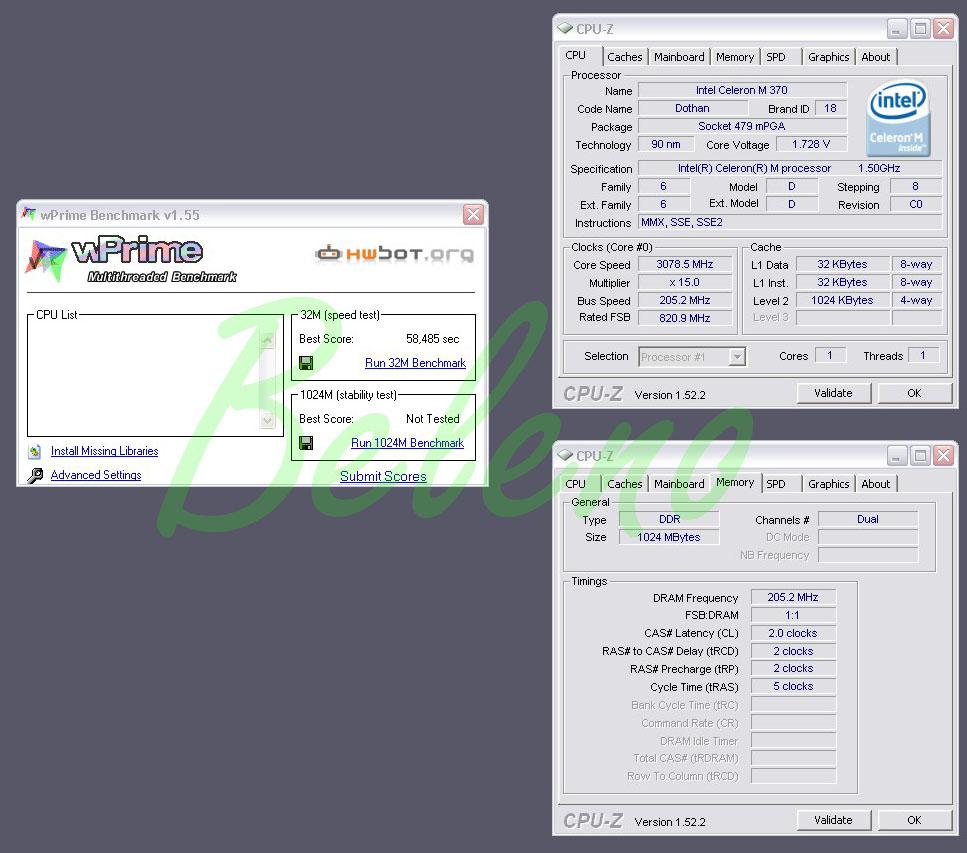The width and height of the screenshot is (967, 853).
Task: Click the CAS# Latency value 2.0 clocks
Action: [x=793, y=633]
